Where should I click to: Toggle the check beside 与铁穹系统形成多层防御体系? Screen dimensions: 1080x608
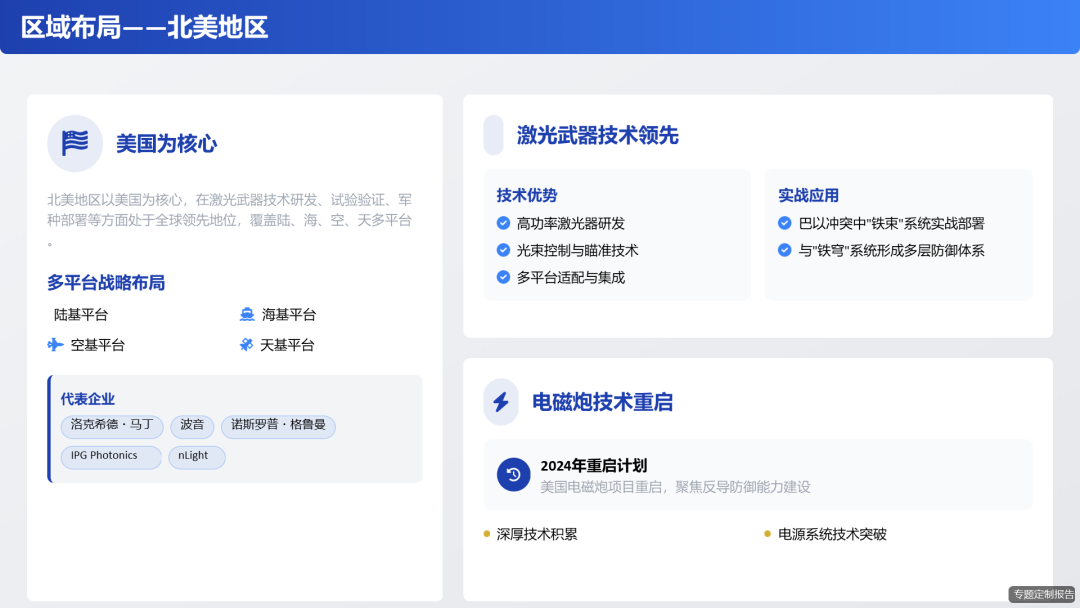point(784,250)
